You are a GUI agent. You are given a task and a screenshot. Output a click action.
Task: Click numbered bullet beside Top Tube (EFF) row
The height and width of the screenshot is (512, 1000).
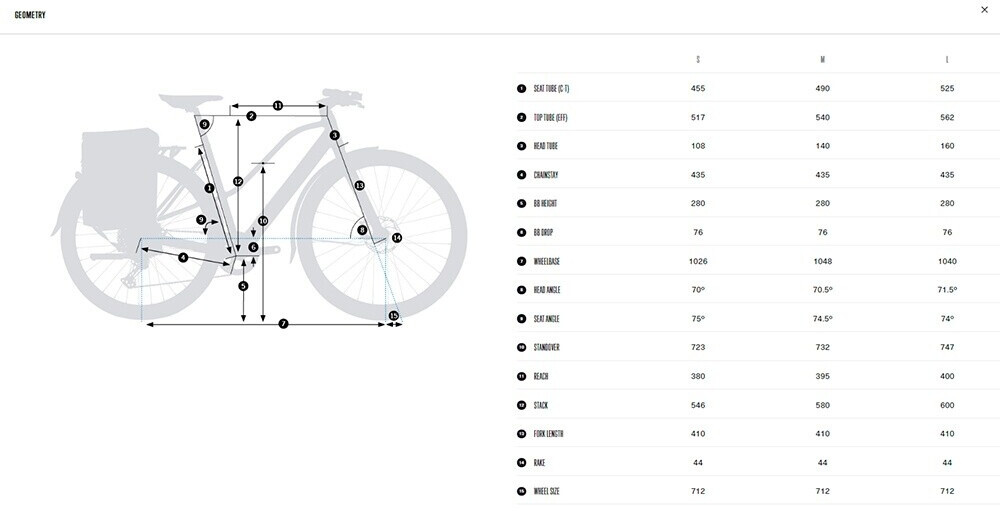coord(521,117)
